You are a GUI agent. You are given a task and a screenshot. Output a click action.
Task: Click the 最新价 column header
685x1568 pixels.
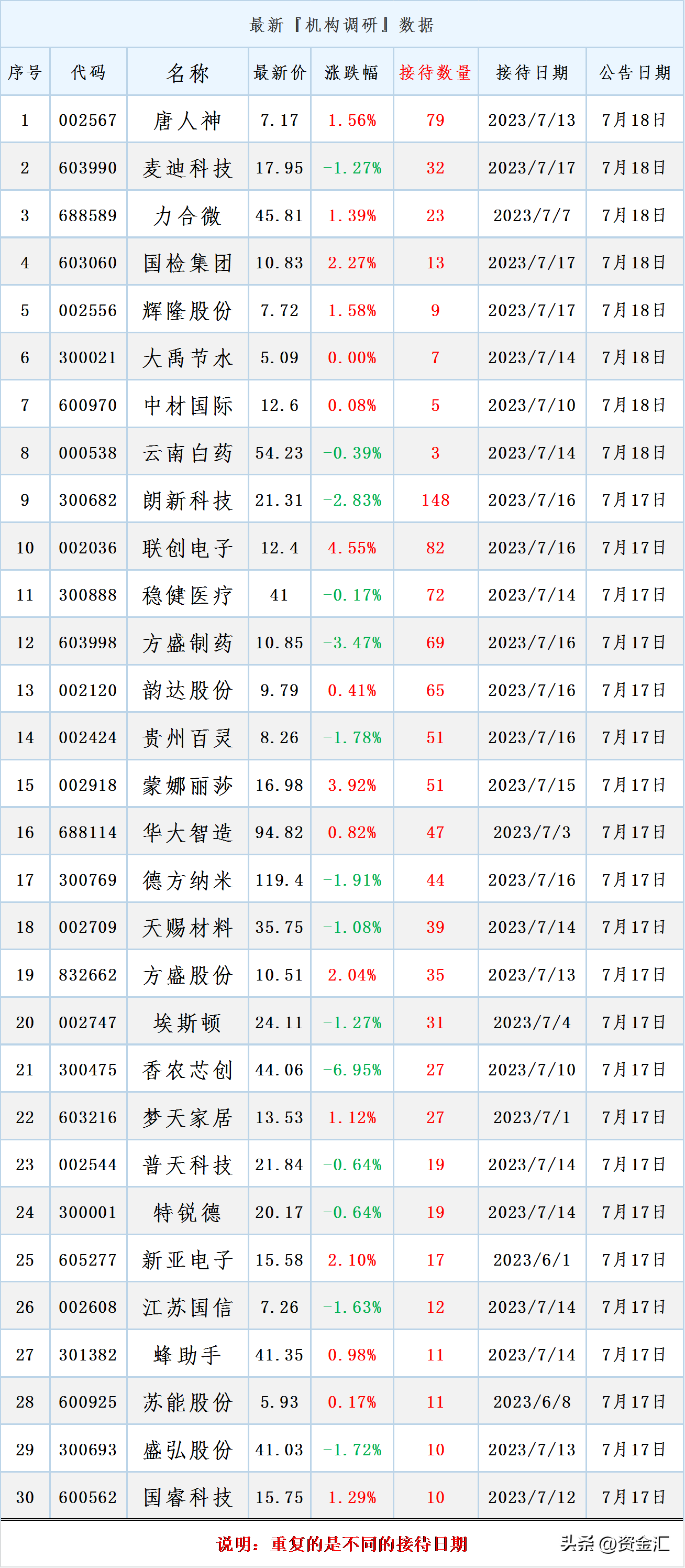[x=279, y=73]
